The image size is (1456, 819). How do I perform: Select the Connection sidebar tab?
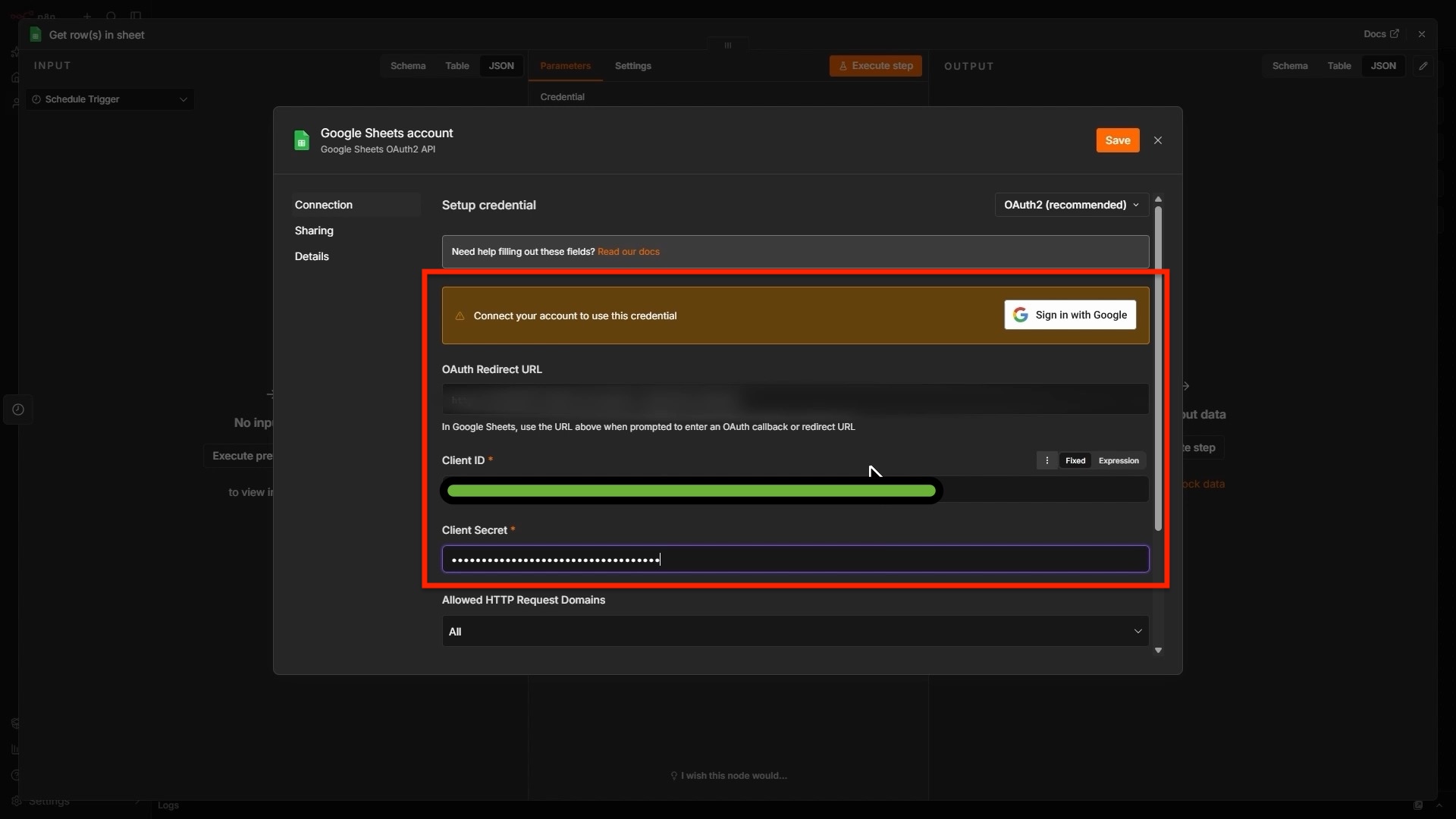point(356,205)
